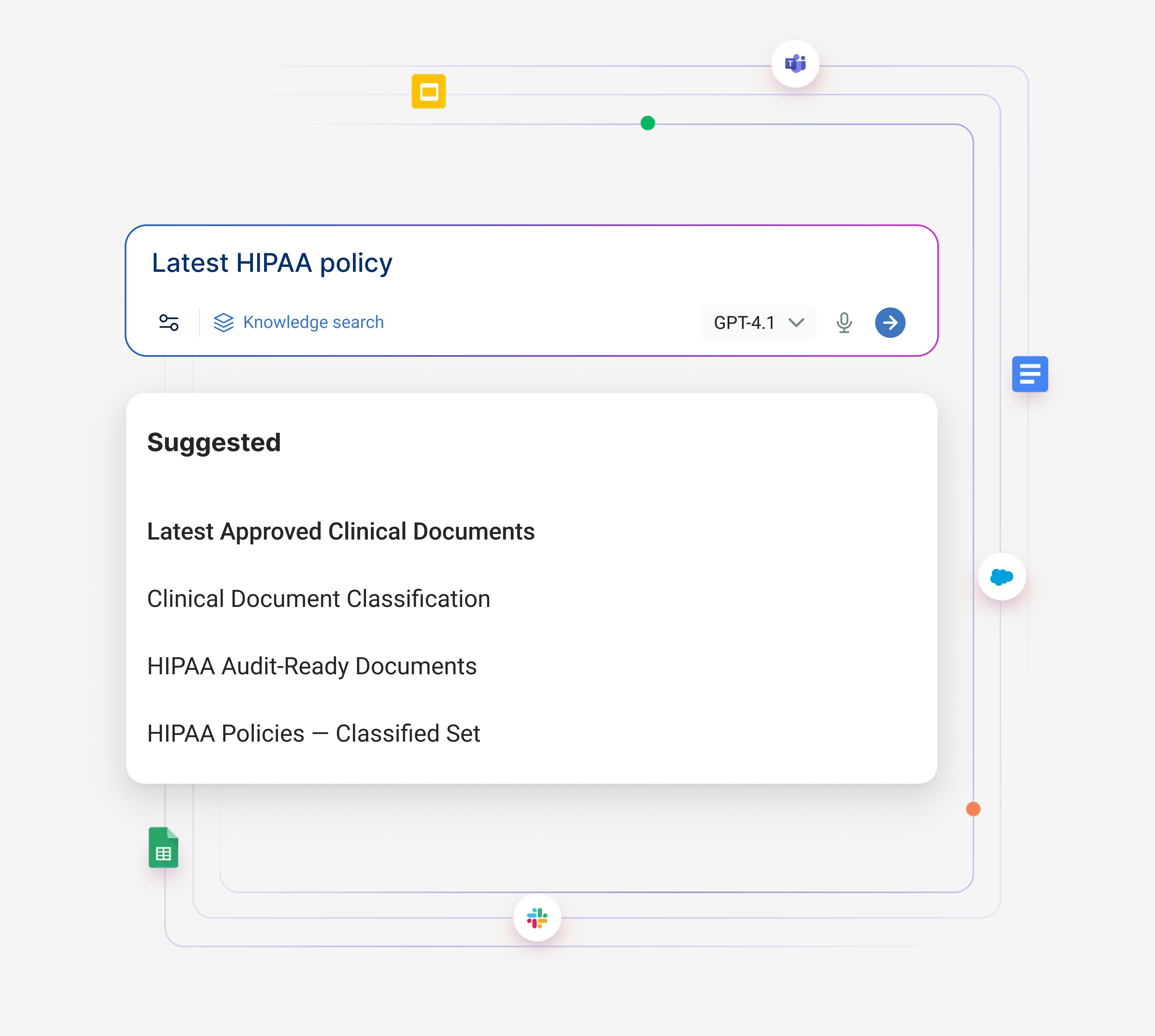Select HIPAA Policies — Classified Set

[314, 734]
